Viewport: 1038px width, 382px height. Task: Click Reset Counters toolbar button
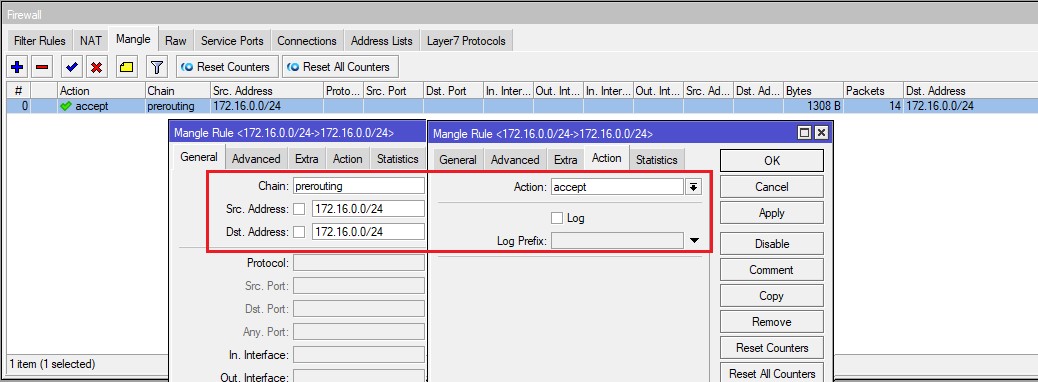tap(226, 67)
